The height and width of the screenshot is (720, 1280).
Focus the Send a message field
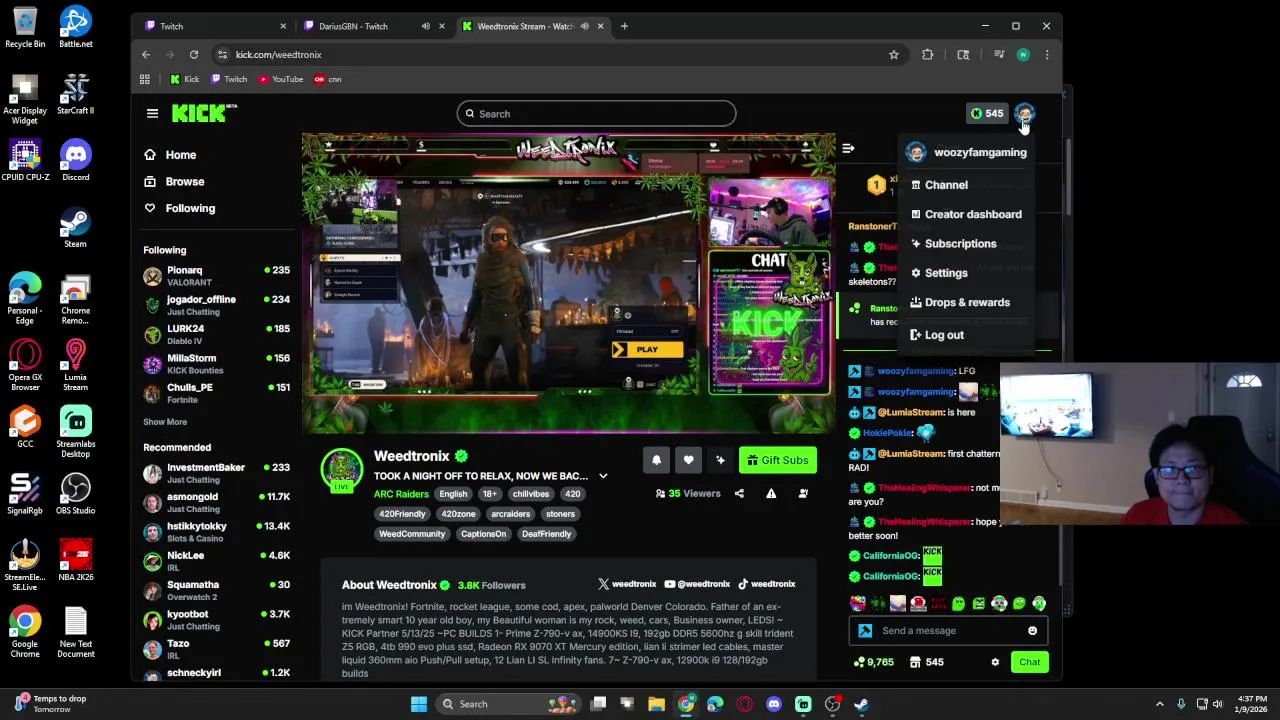tap(948, 631)
